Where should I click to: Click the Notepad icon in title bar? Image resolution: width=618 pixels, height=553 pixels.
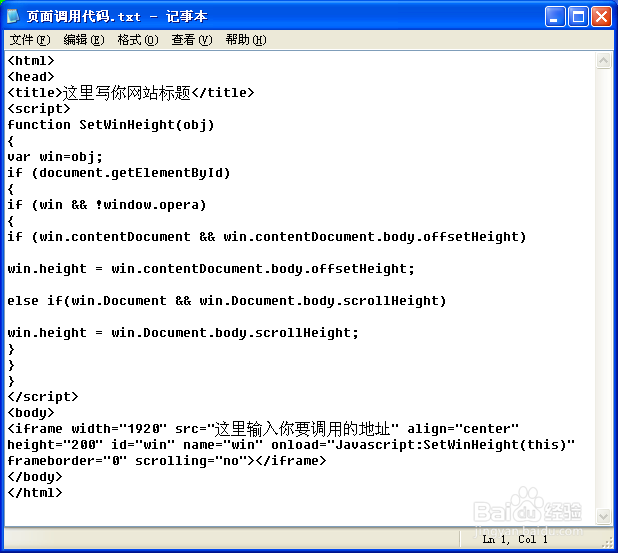pos(13,16)
